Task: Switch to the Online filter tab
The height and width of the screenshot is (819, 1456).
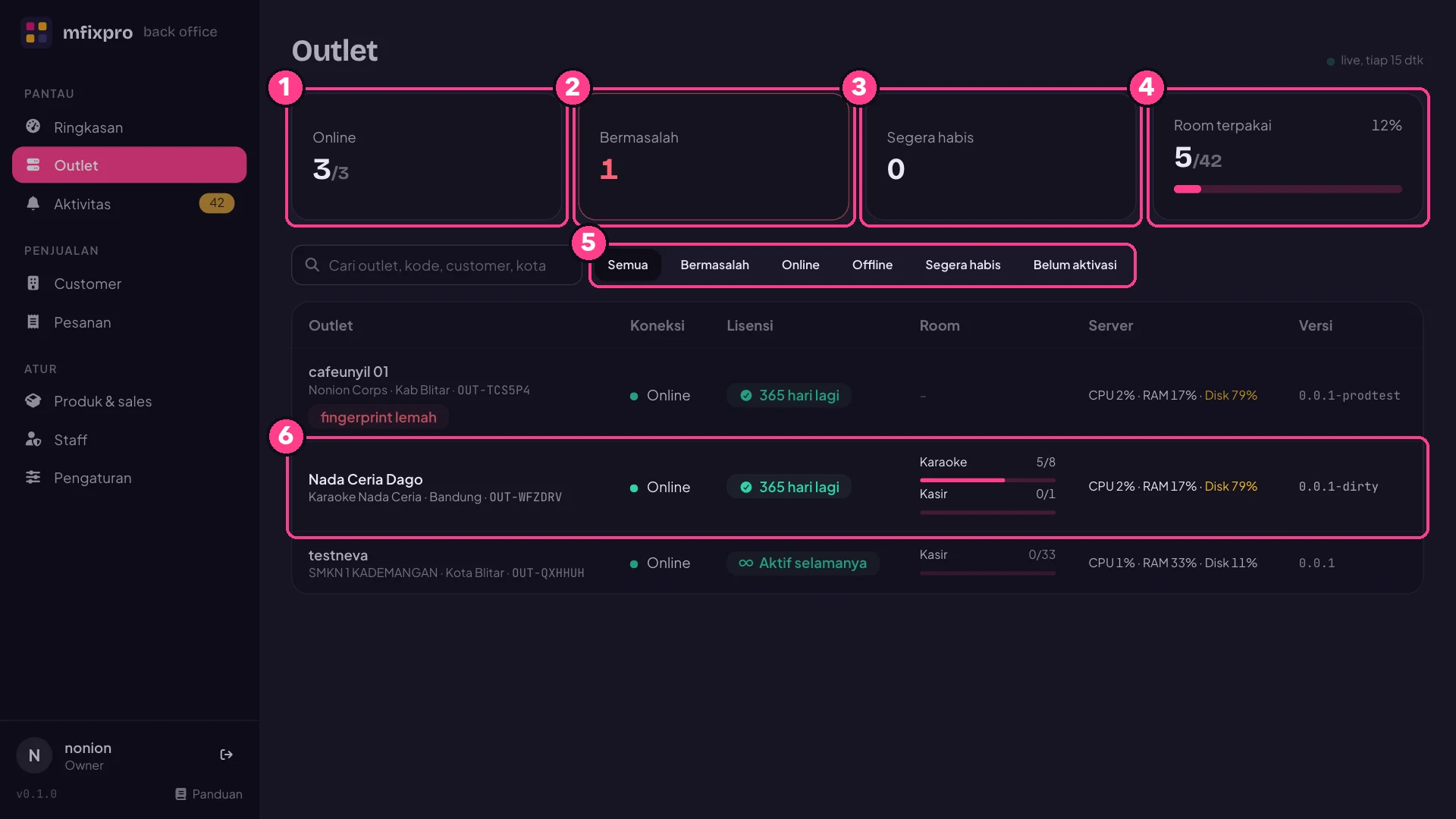Action: [x=800, y=265]
